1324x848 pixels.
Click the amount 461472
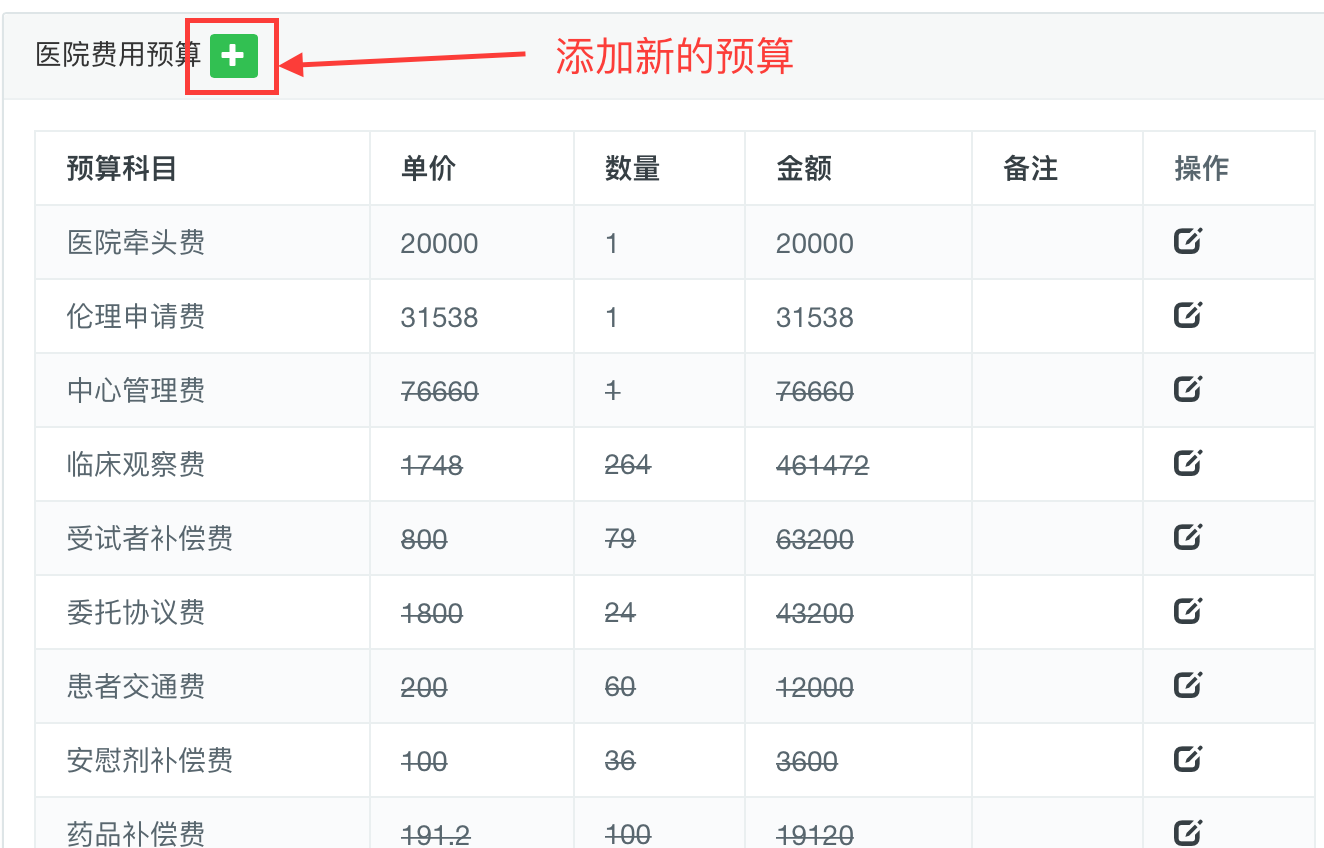(822, 466)
